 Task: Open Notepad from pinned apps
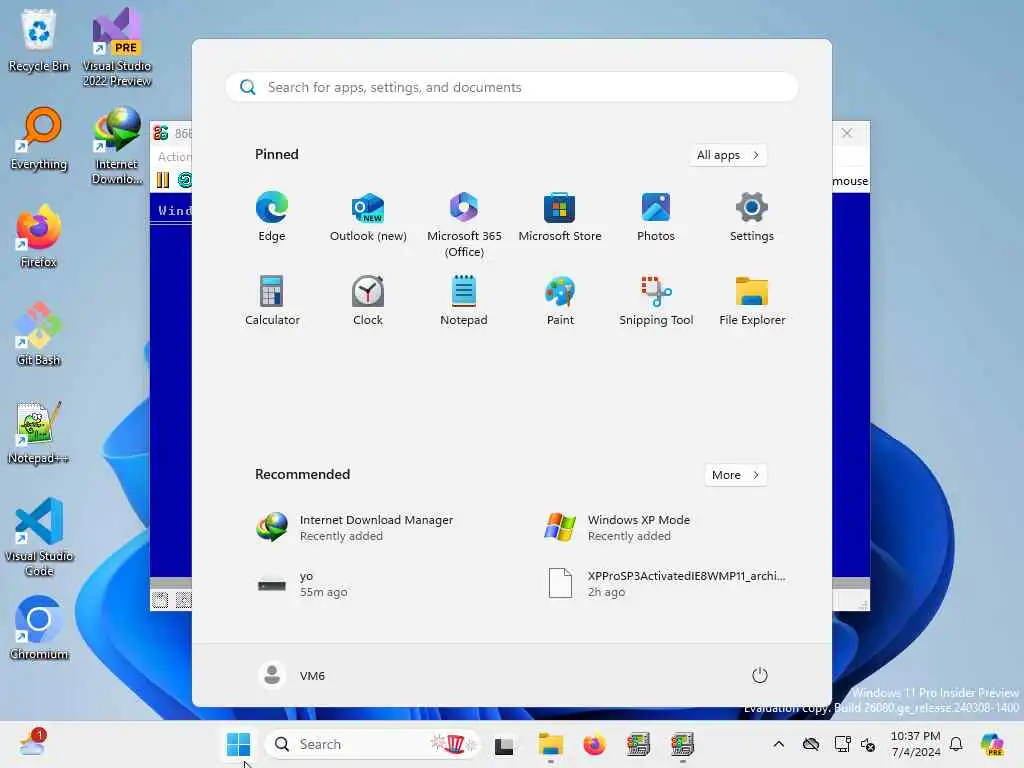tap(464, 300)
